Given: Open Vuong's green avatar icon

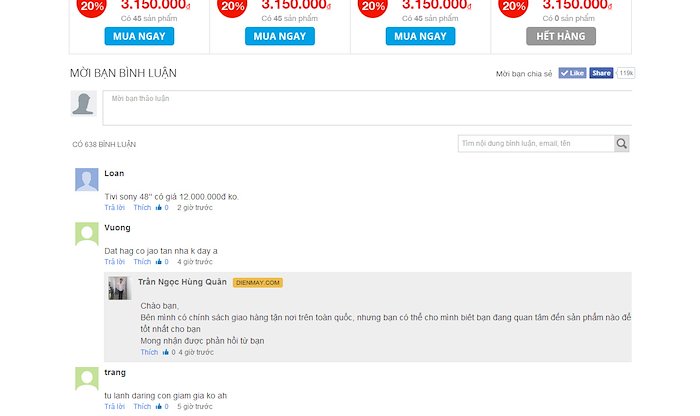Looking at the screenshot, I should coord(87,233).
